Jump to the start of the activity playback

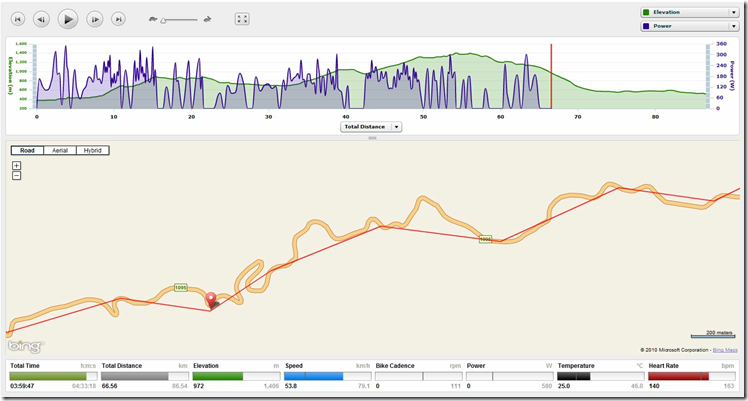(18, 19)
